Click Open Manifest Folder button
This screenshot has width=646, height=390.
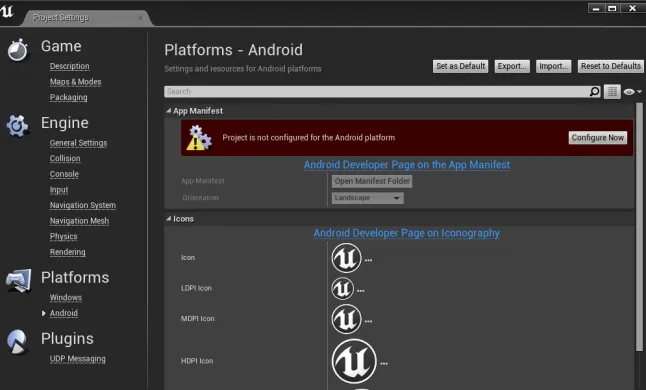click(x=372, y=181)
